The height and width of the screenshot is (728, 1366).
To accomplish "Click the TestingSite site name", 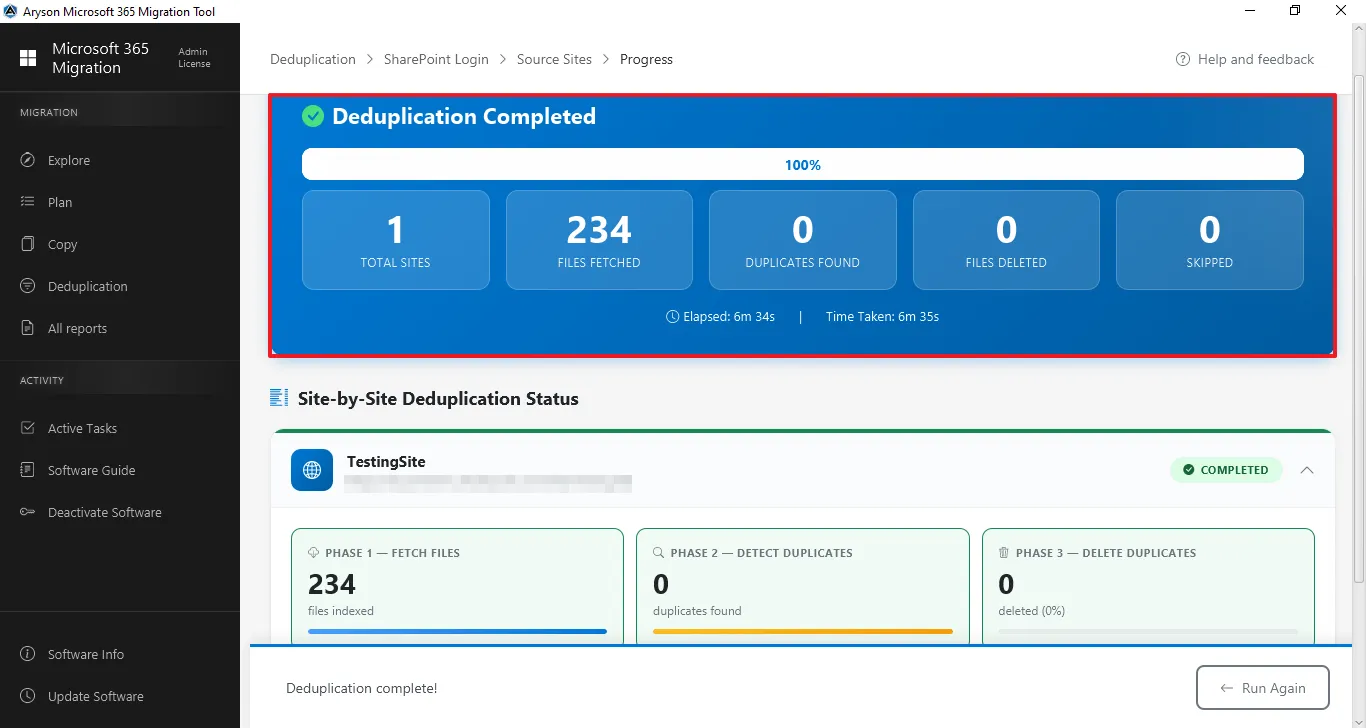I will click(x=386, y=462).
